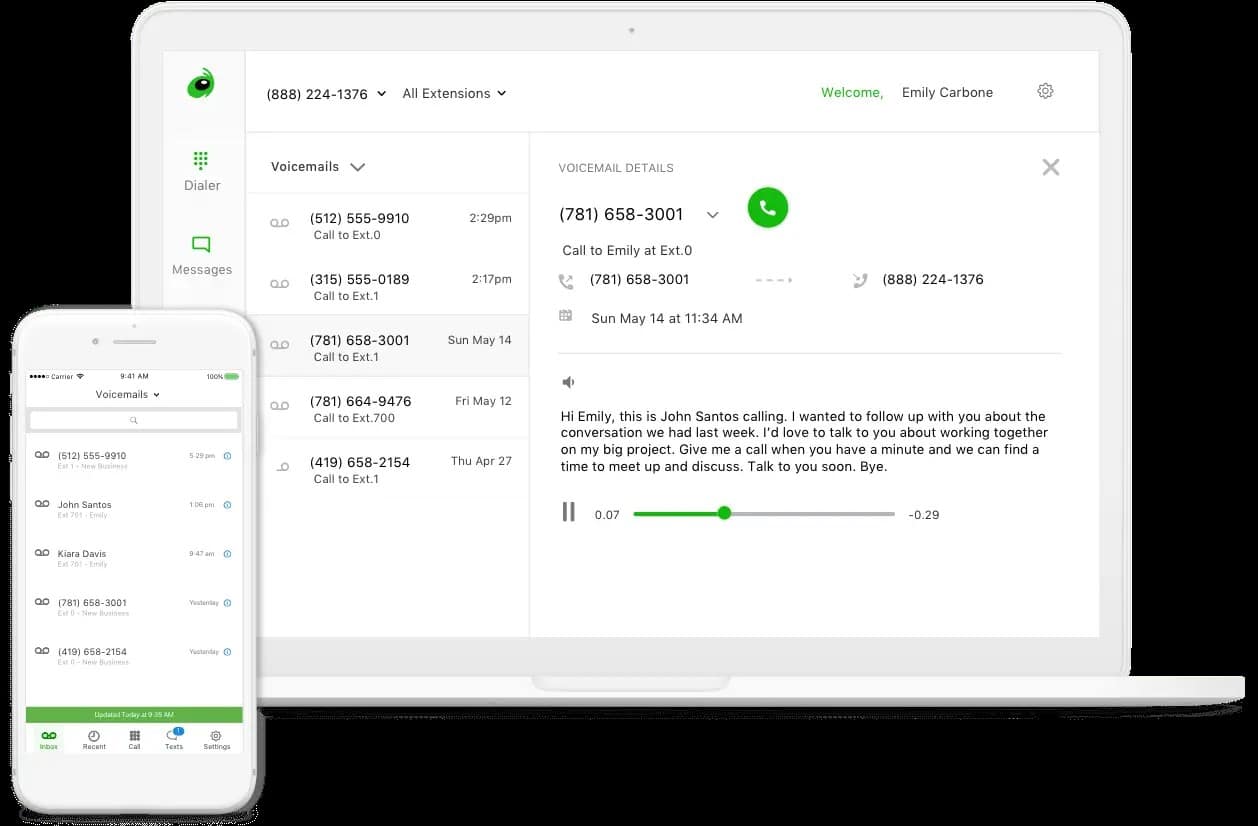1258x826 pixels.
Task: Open Messages from the sidebar
Action: pos(201,255)
